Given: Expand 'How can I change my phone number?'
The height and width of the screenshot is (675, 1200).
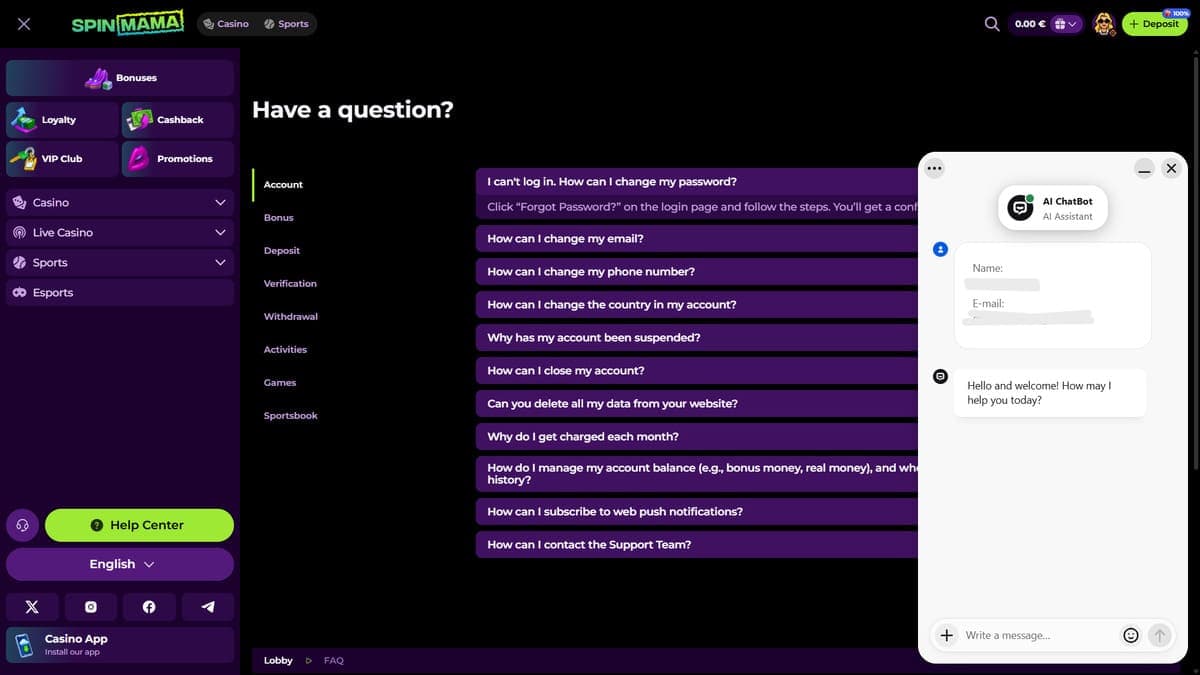Looking at the screenshot, I should [x=697, y=271].
